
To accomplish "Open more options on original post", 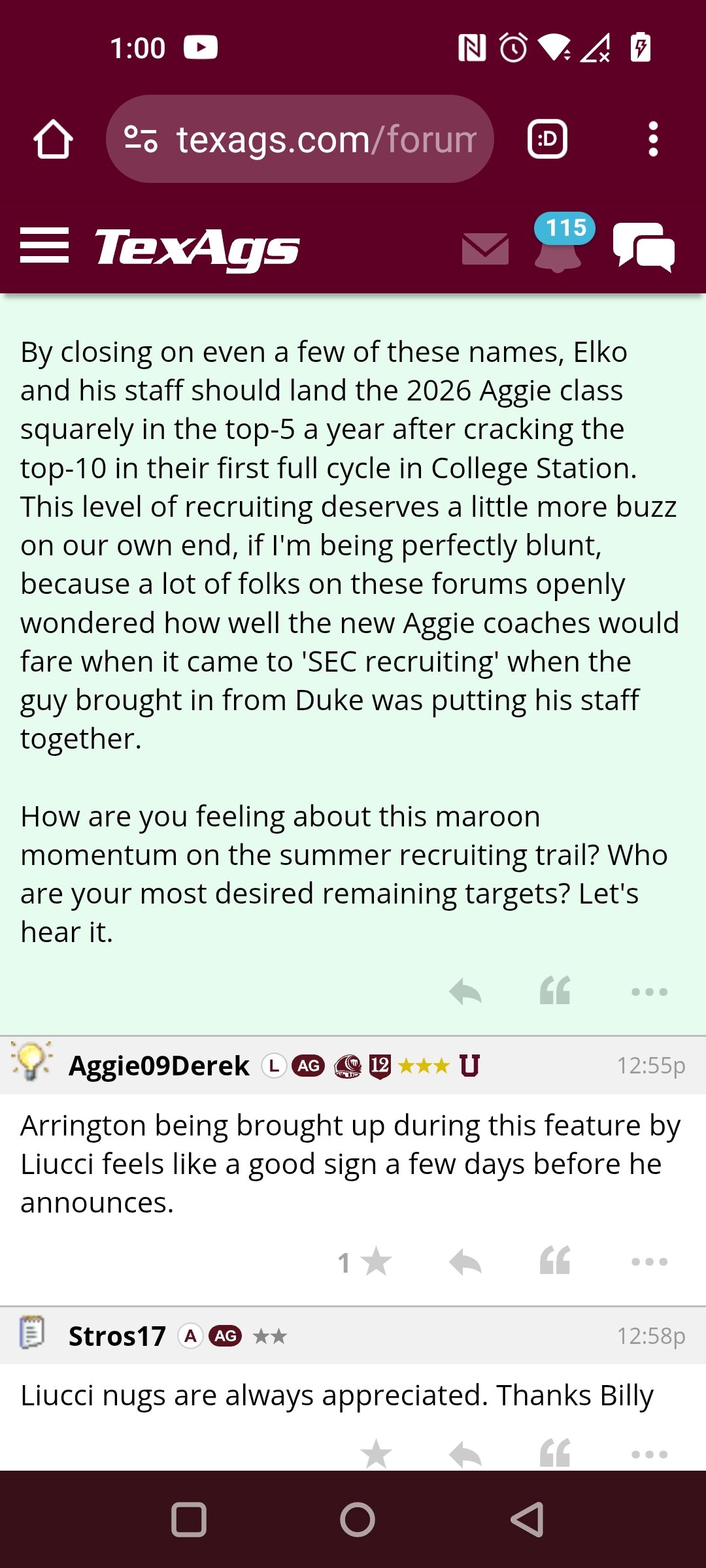I will pyautogui.click(x=649, y=991).
